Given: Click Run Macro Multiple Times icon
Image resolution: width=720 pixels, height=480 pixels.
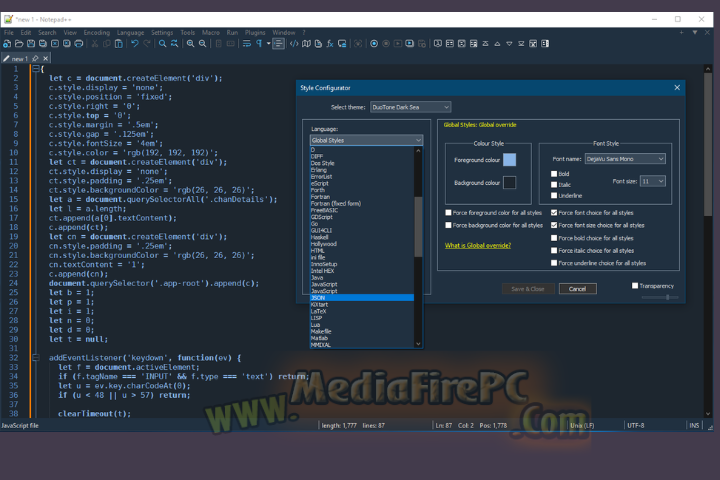Looking at the screenshot, I should [x=410, y=44].
